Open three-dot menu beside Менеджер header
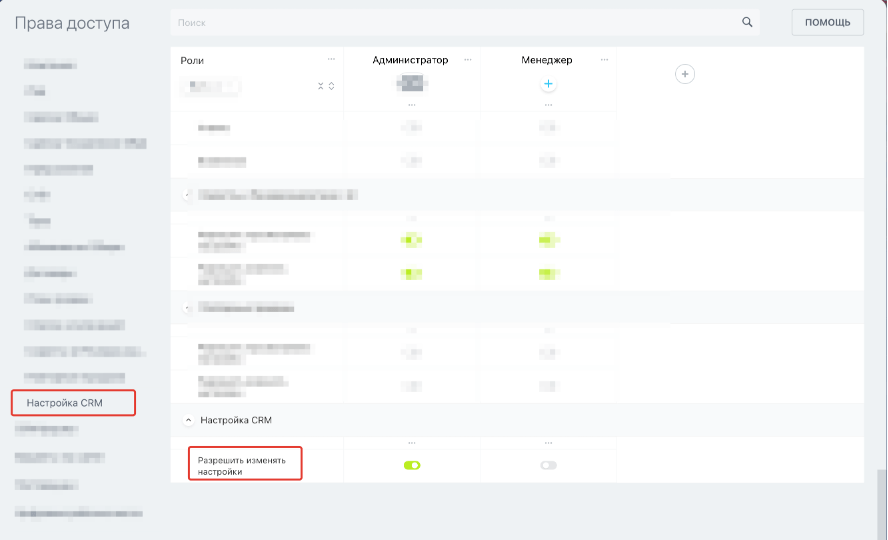This screenshot has height=540, width=888. tap(604, 60)
